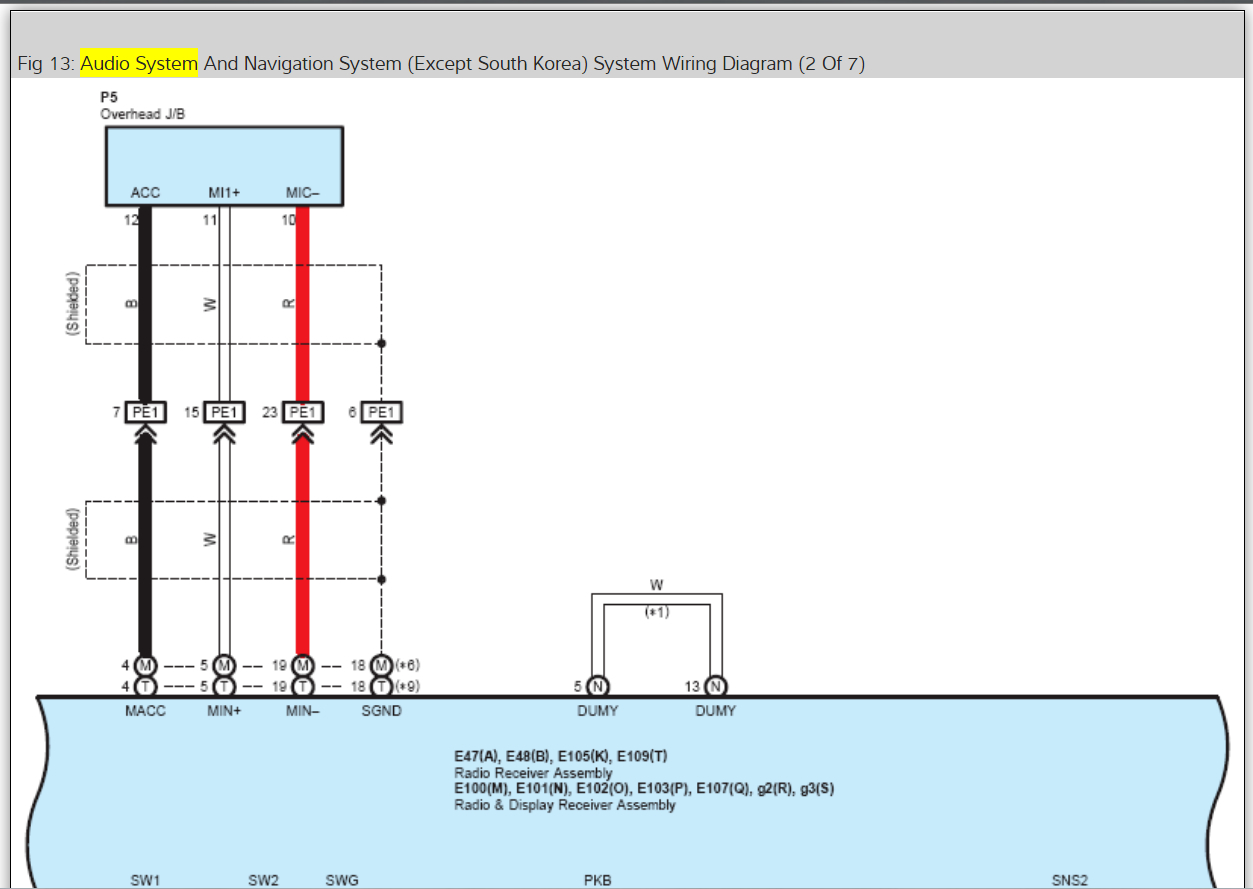Click the "Overhead J/B" component name
Viewport: 1253px width, 889px height.
click(x=142, y=115)
